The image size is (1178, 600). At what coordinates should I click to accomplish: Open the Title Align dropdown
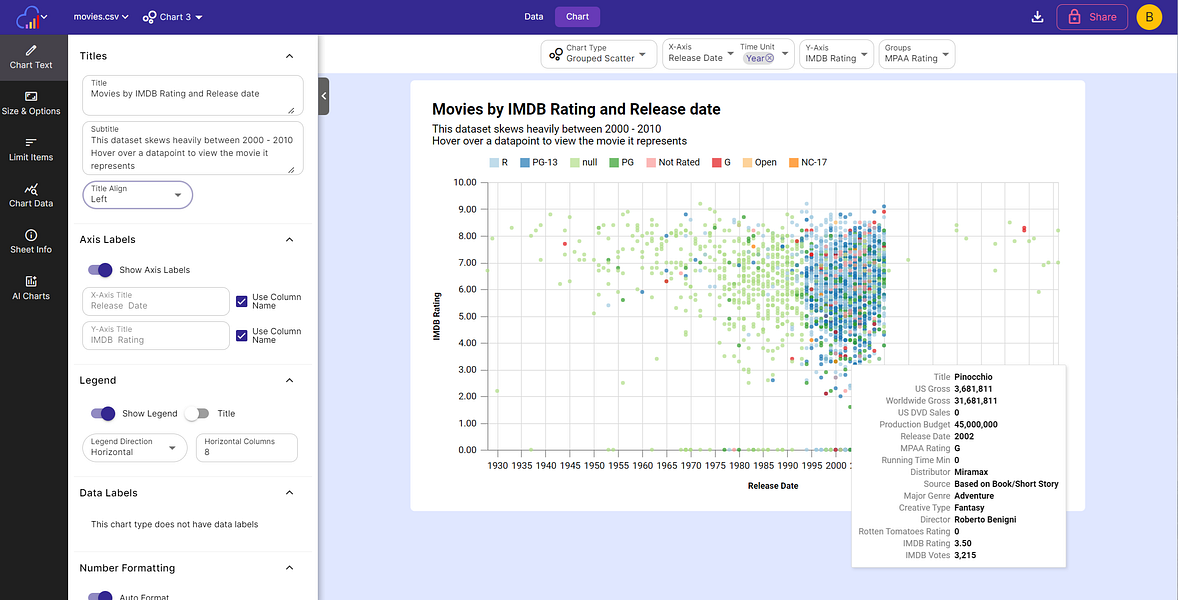[137, 194]
